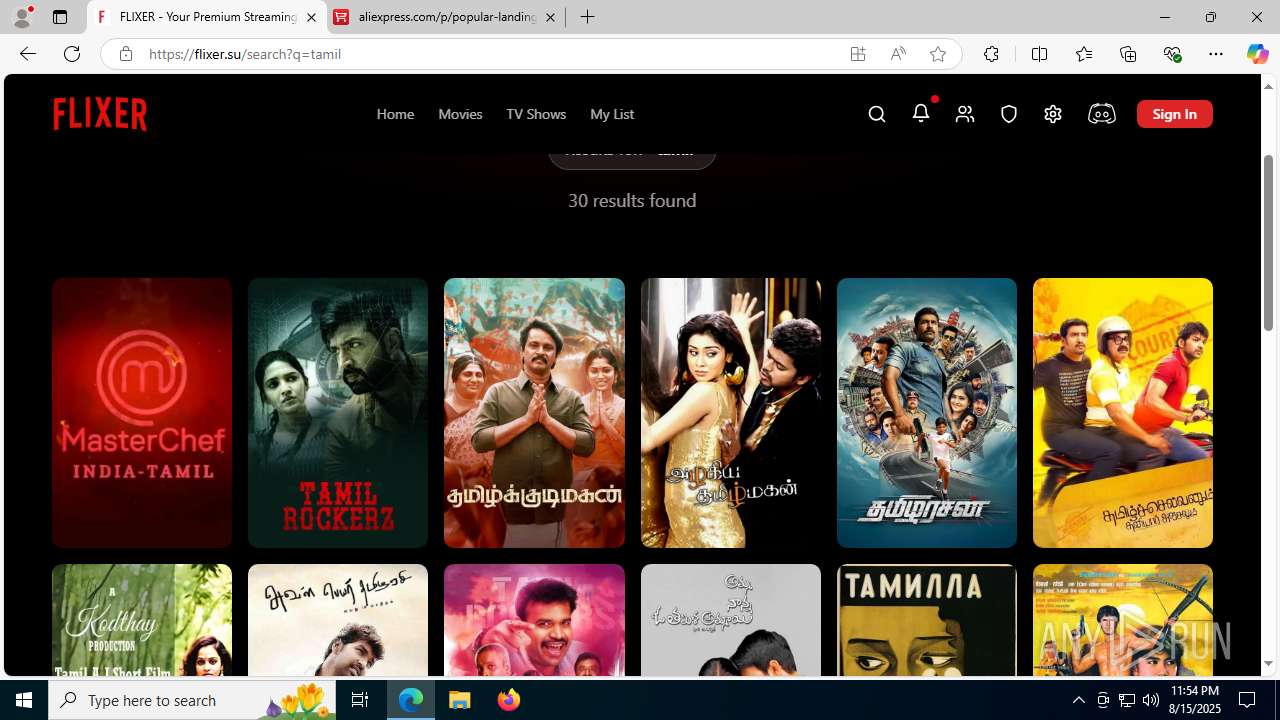Viewport: 1280px width, 720px height.
Task: Switch to the aliexpress tab
Action: [x=446, y=17]
